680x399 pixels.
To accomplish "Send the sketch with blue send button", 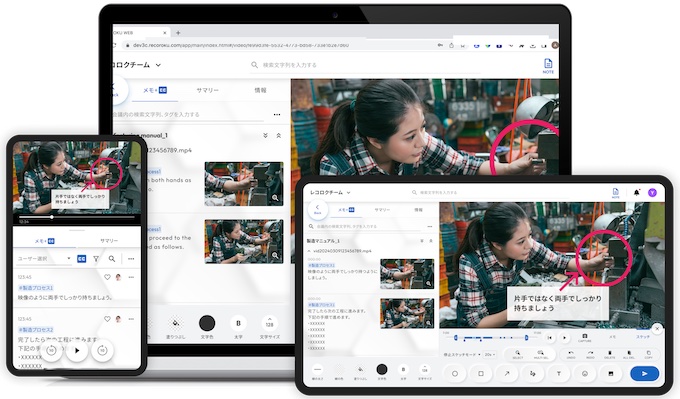I will 644,373.
